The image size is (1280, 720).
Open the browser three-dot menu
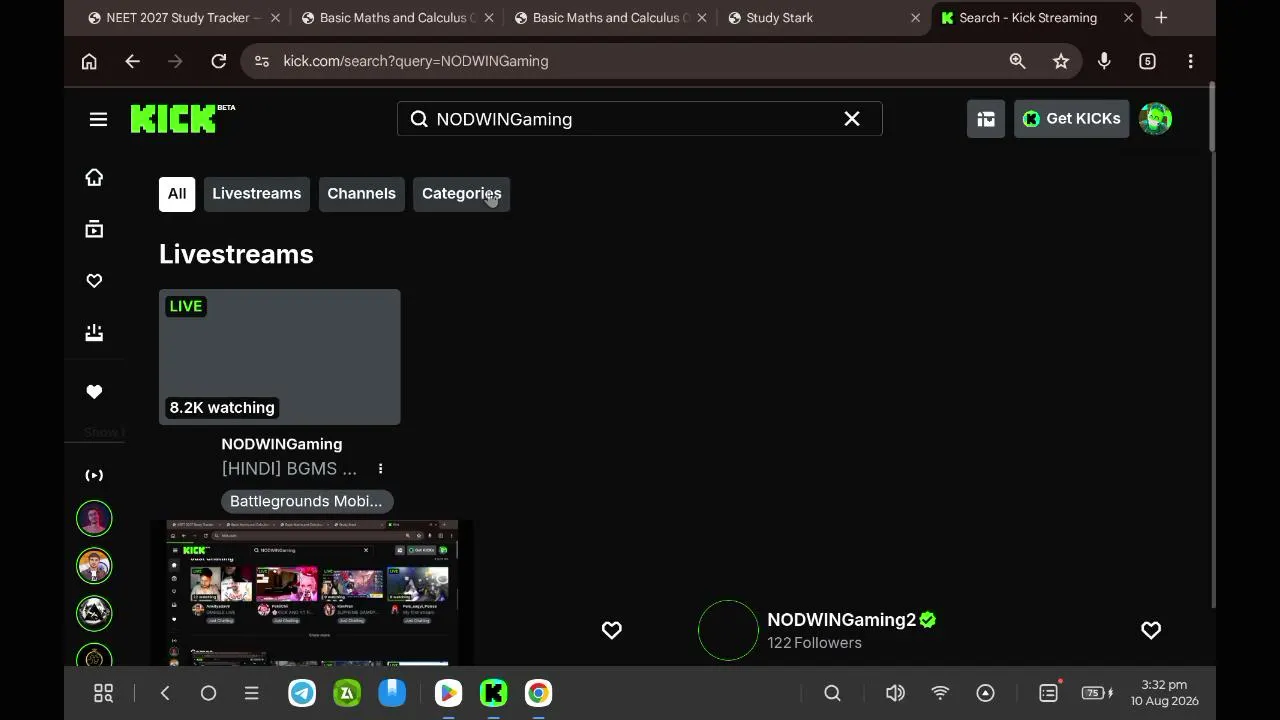click(x=1190, y=61)
